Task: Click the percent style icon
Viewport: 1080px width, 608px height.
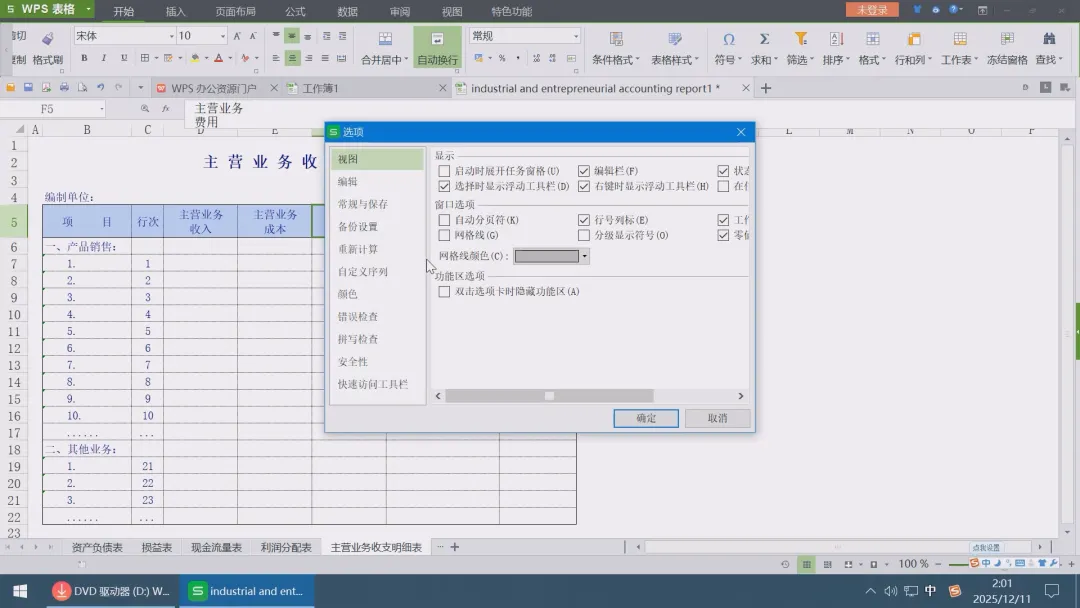Action: pyautogui.click(x=502, y=59)
